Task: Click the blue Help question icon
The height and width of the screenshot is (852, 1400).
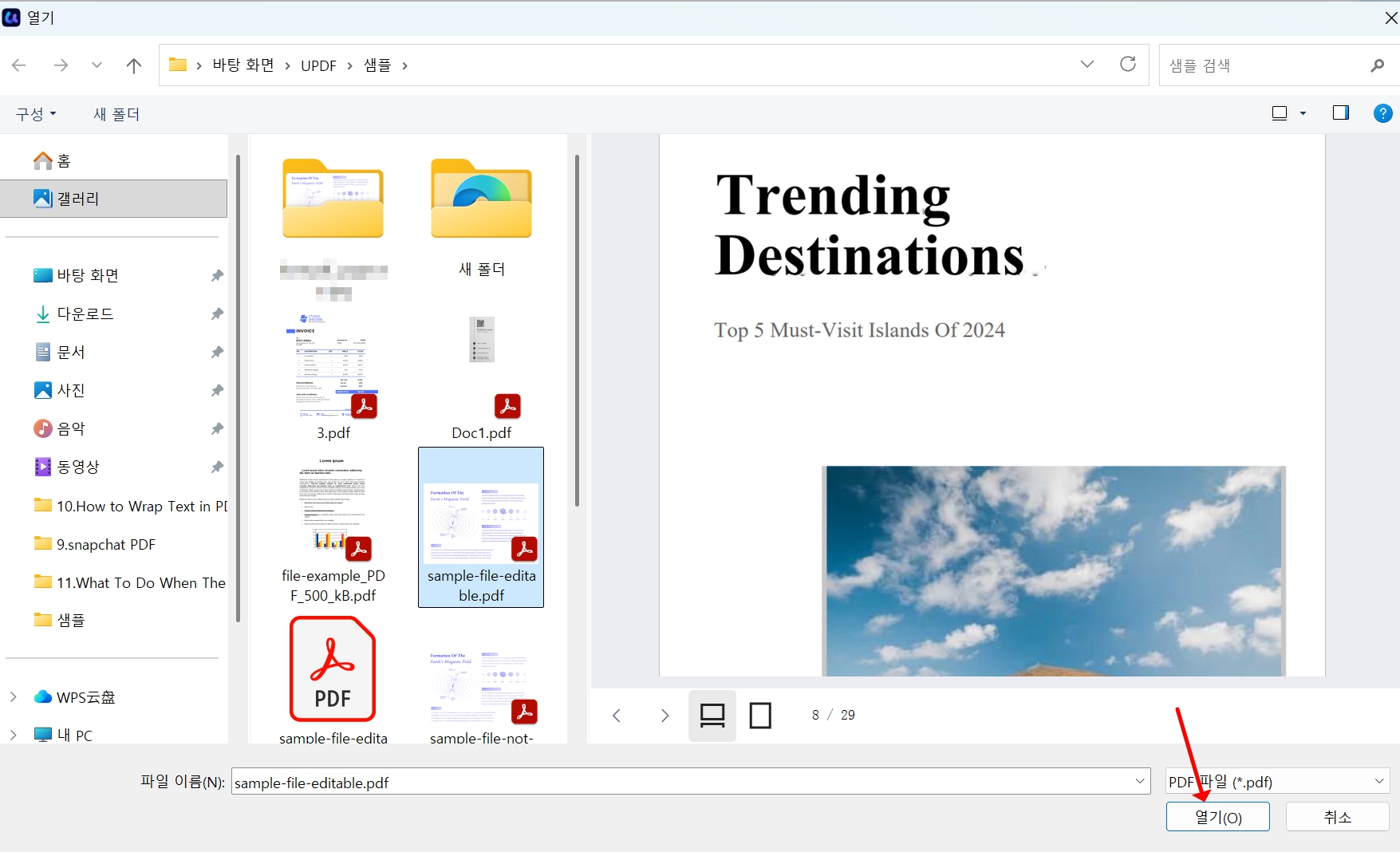Action: [1382, 113]
